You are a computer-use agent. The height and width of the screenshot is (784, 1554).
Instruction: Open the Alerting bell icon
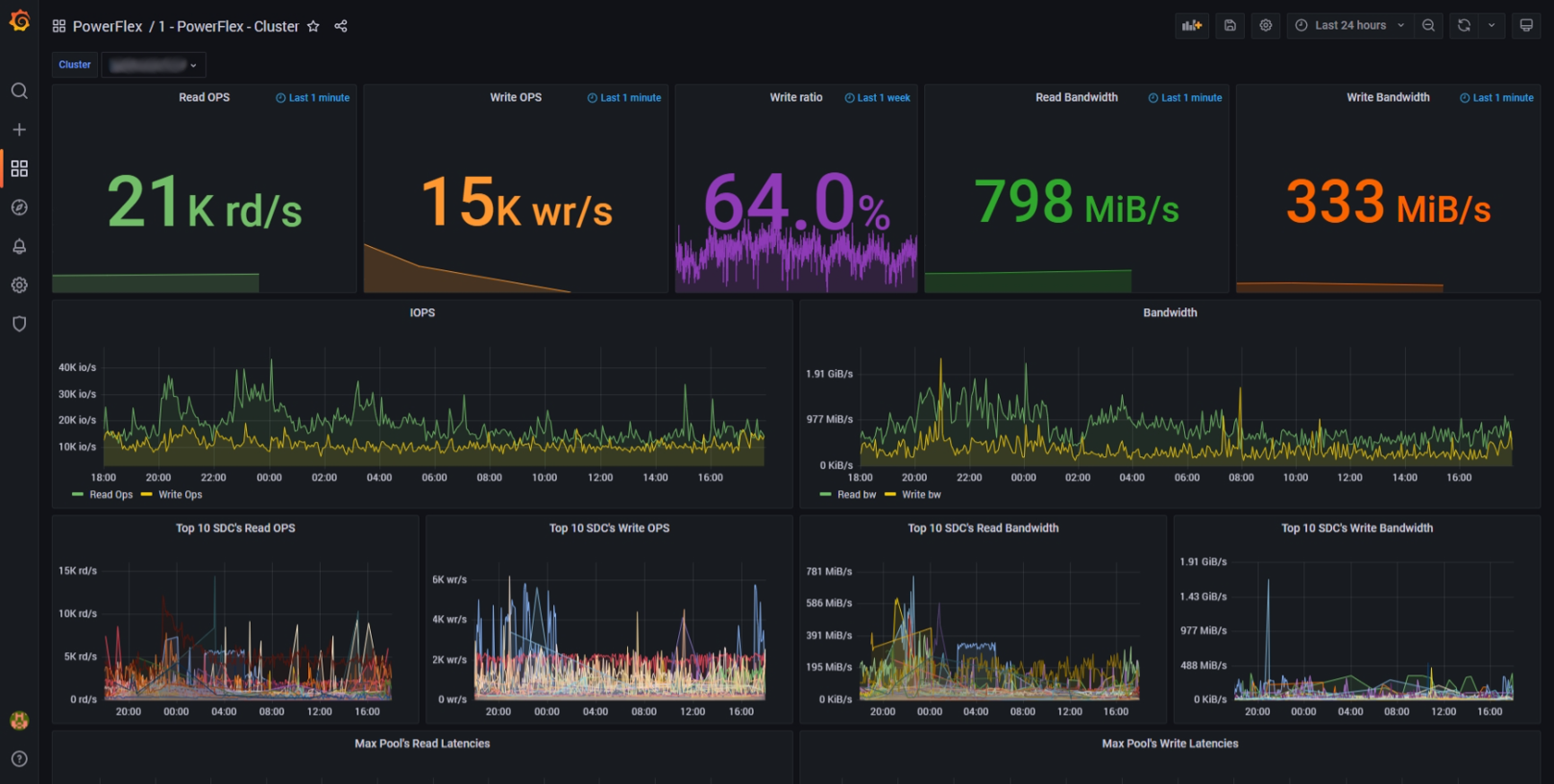tap(19, 246)
